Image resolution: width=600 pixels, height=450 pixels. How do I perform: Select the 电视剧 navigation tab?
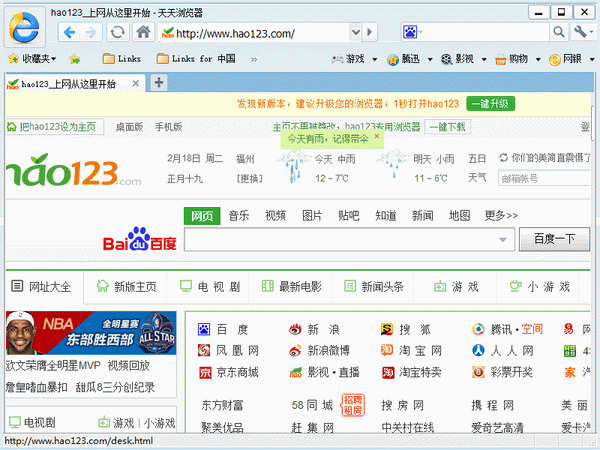click(210, 287)
